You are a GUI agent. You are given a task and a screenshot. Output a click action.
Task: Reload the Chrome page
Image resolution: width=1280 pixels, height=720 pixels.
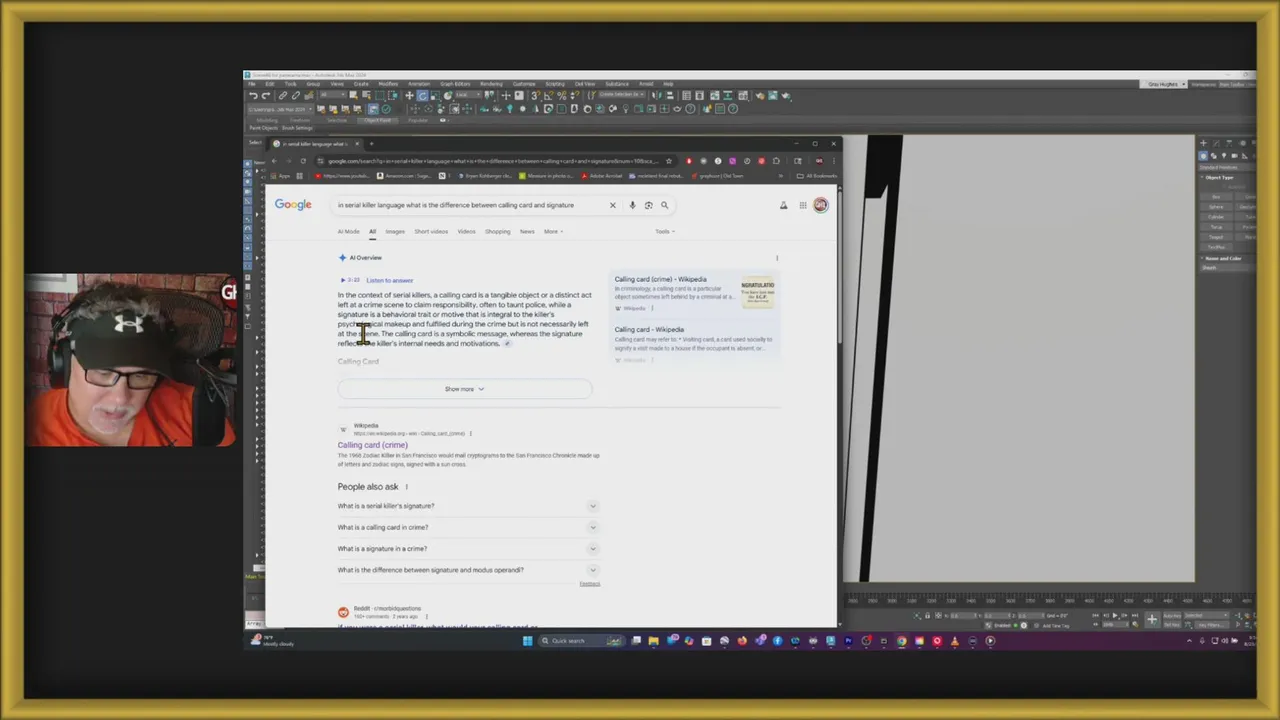coord(303,160)
